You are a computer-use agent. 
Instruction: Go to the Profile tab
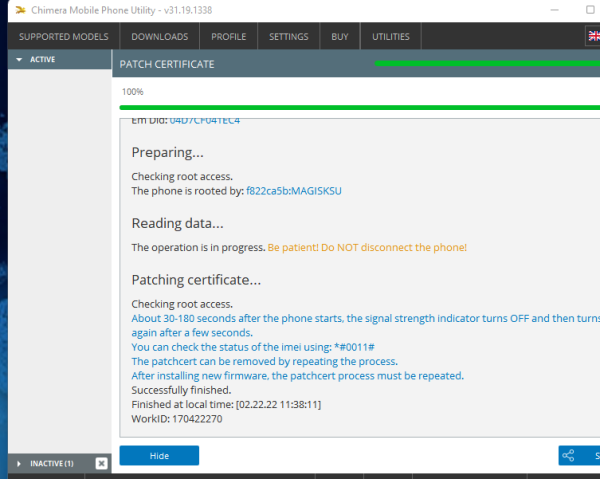(x=228, y=36)
